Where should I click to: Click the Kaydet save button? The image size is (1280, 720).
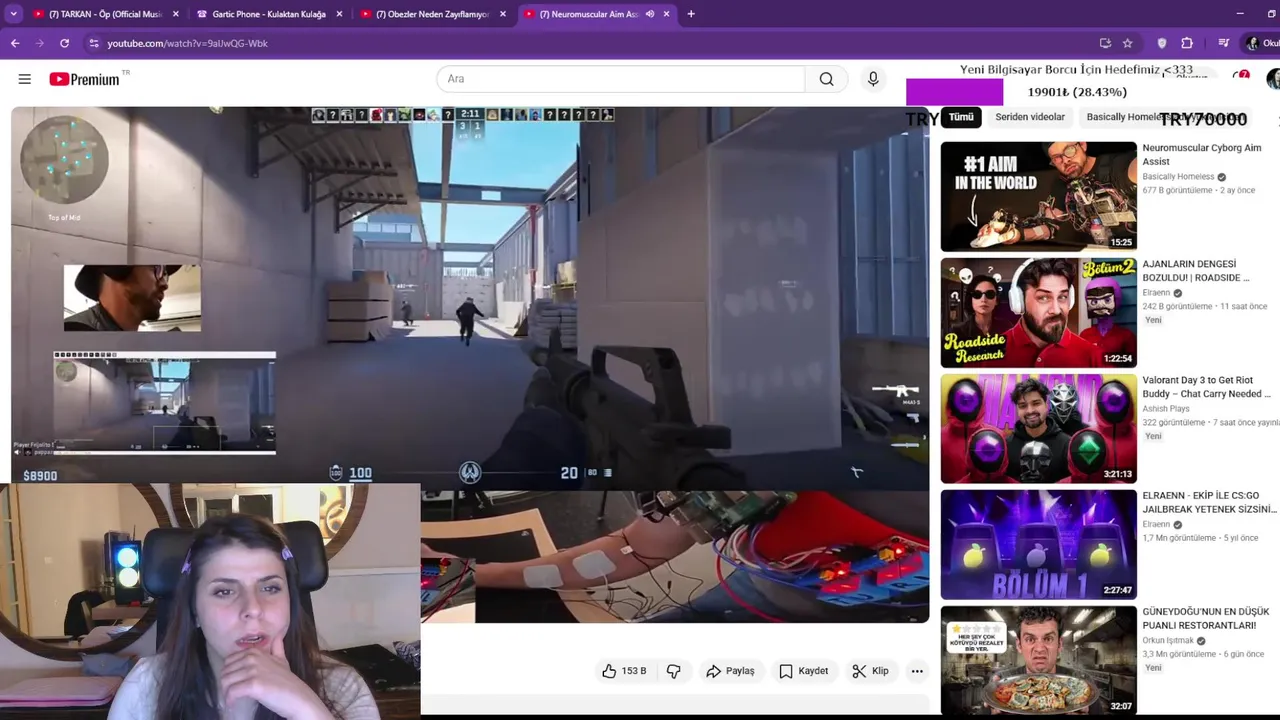tap(803, 671)
